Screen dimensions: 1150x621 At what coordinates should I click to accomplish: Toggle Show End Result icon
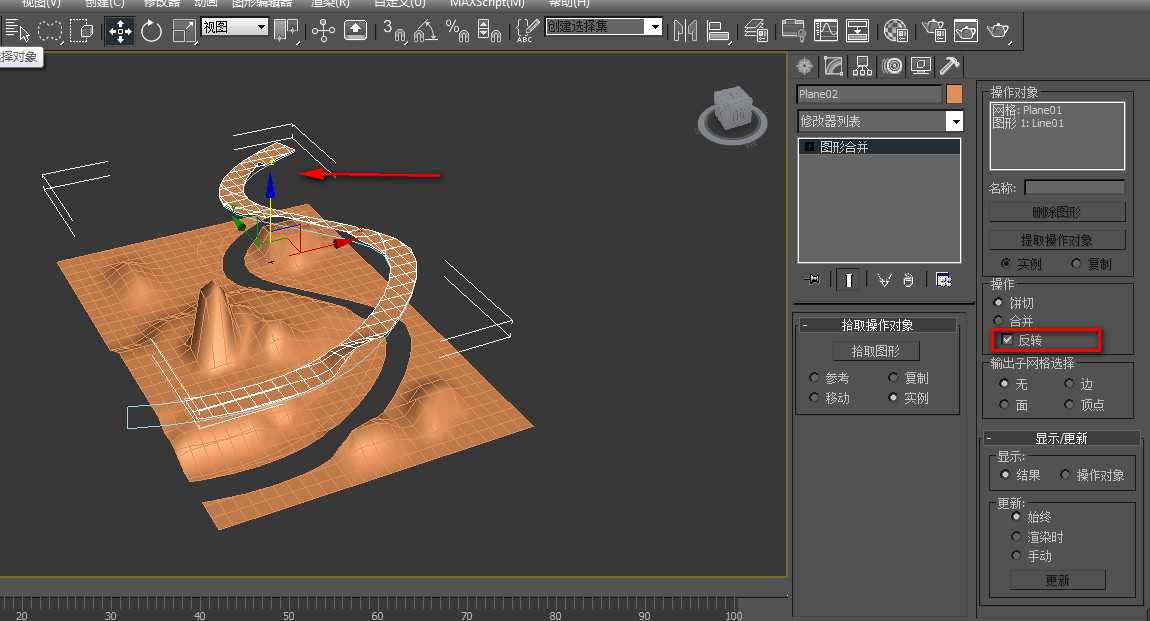click(x=849, y=279)
